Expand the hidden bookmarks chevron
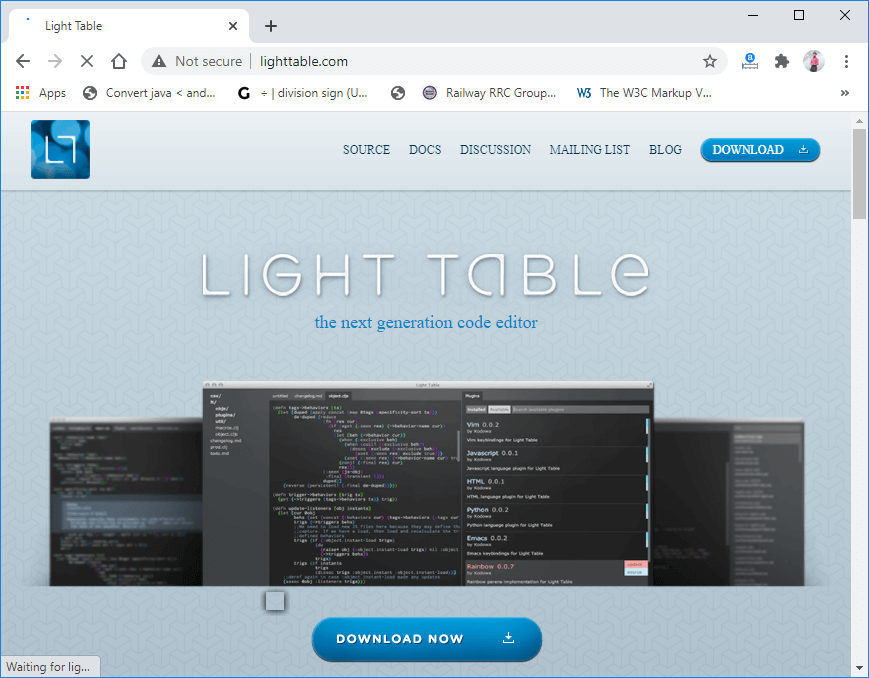869x678 pixels. [x=845, y=93]
